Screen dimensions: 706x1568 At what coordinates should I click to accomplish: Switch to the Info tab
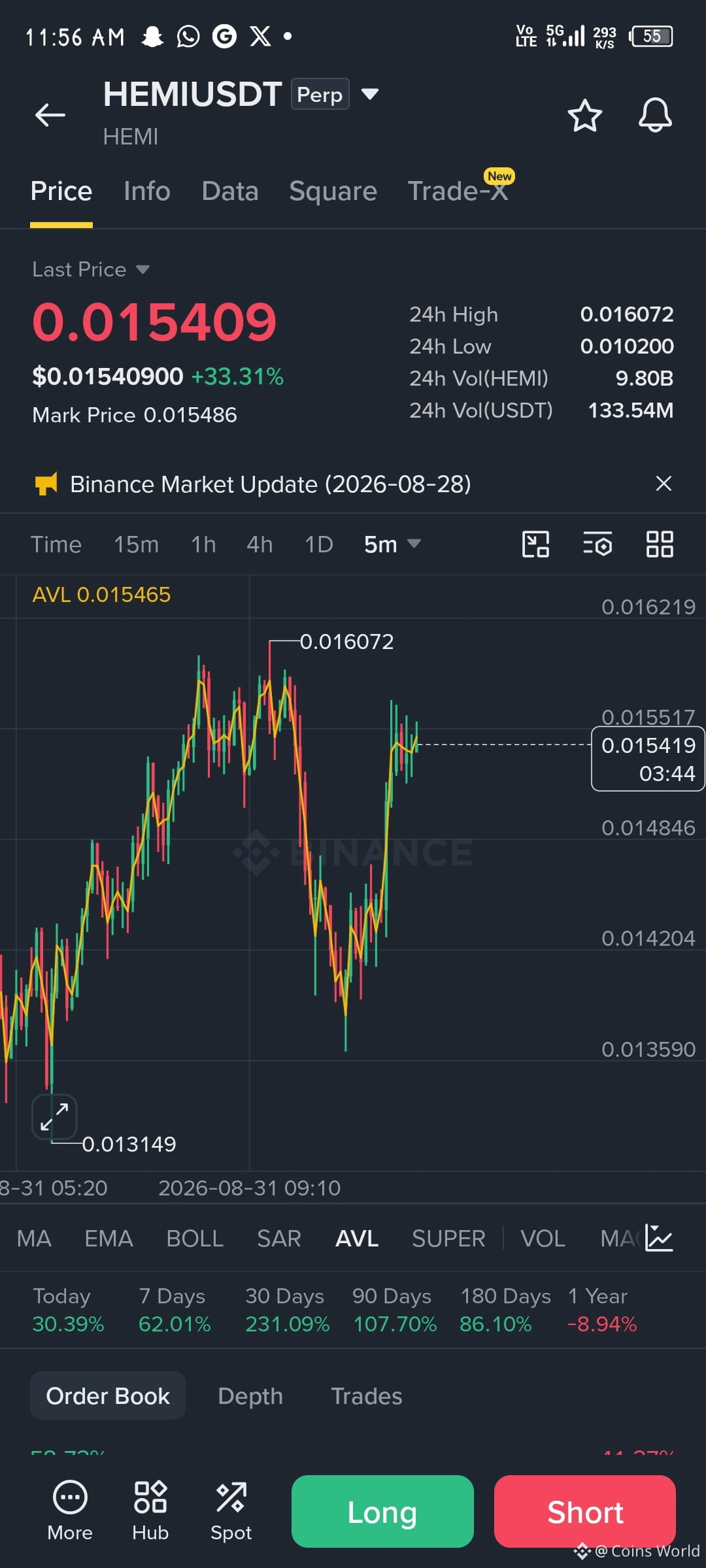point(147,191)
